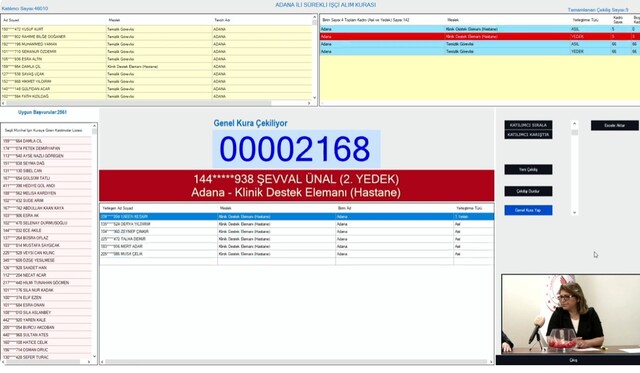640x373 pixels.
Task: Select Klinik Destek Elemanı ASİL unit row
Action: (480, 29)
